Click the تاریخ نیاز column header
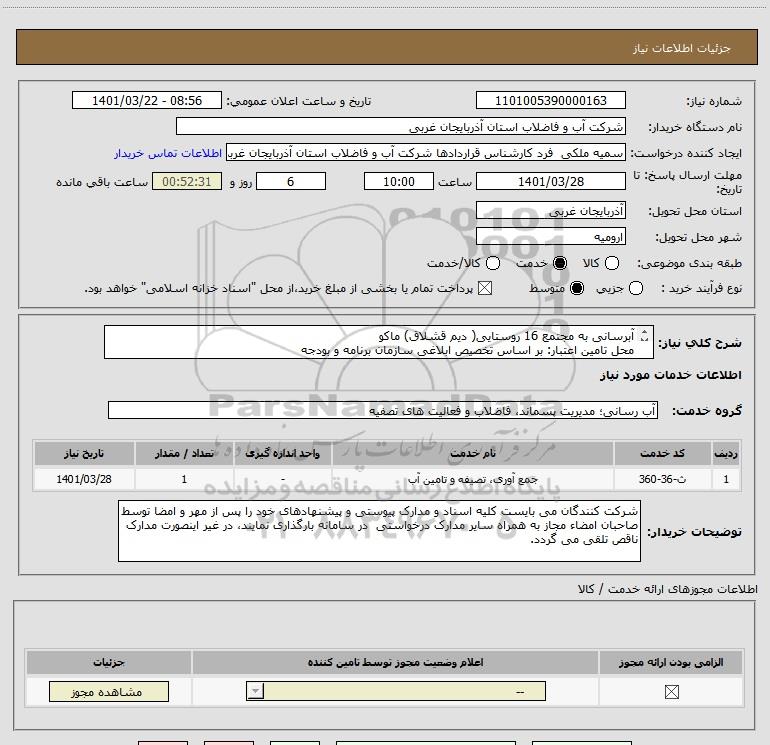The image size is (770, 745). 84,454
